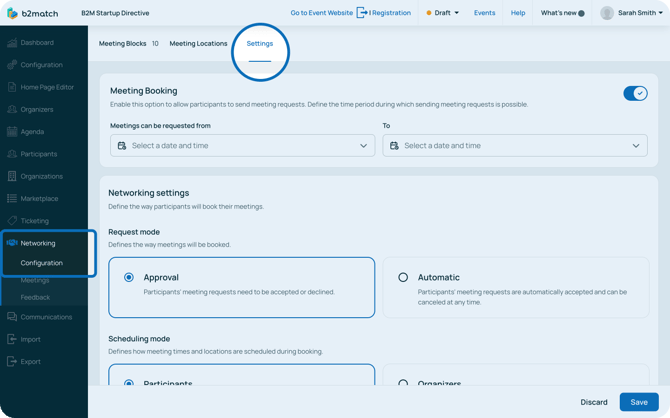The image size is (670, 418).
Task: Click Sarah Smith's avatar picture
Action: (x=607, y=13)
